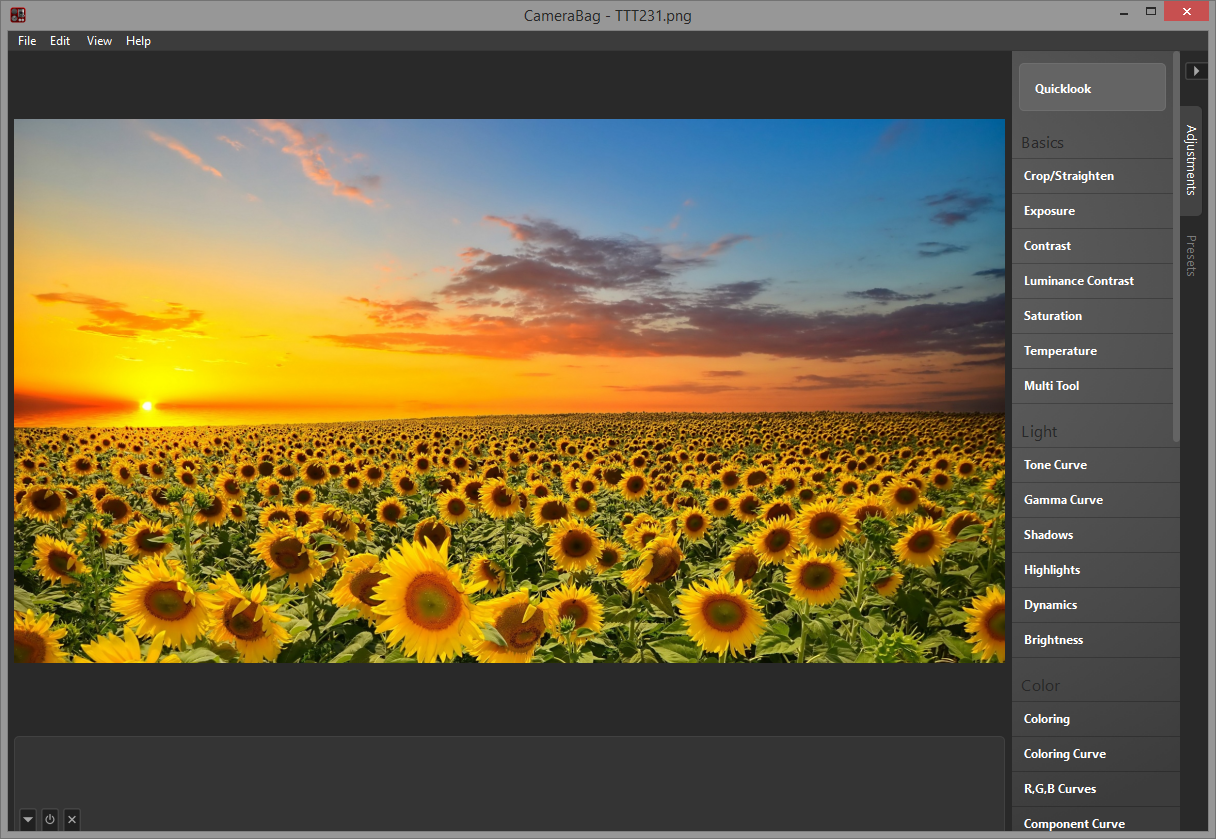The height and width of the screenshot is (839, 1216).
Task: Click the X to clear adjustments tray
Action: [72, 819]
